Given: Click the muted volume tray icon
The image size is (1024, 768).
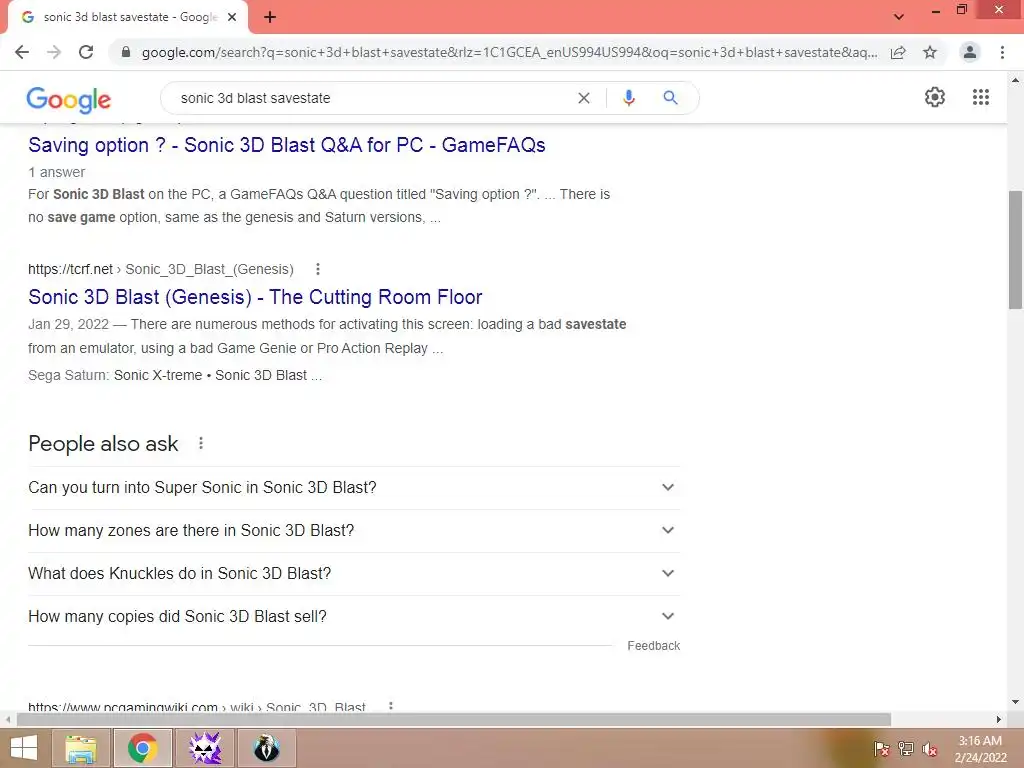Looking at the screenshot, I should click(x=929, y=749).
